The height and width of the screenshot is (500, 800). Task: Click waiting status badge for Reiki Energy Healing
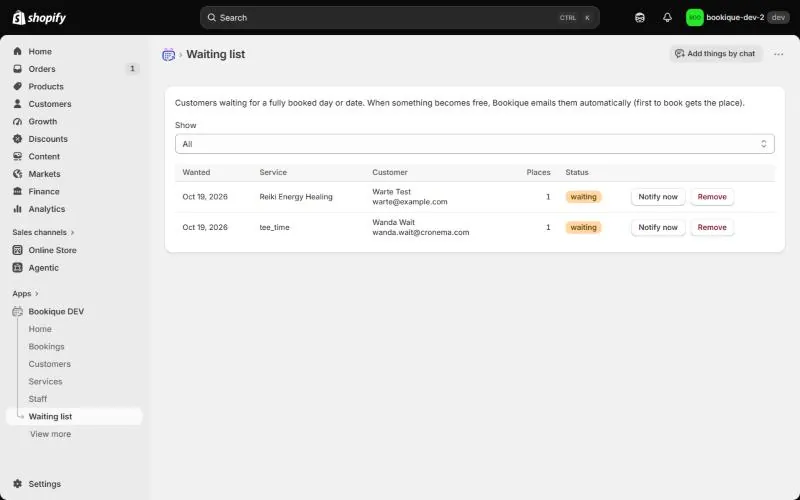583,196
